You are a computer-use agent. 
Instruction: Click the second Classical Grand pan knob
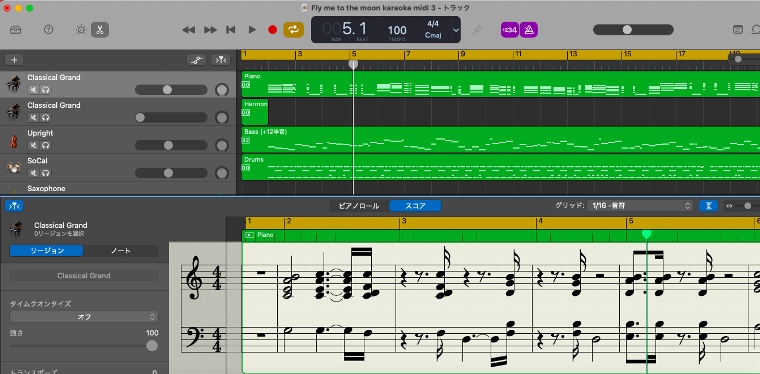click(222, 118)
